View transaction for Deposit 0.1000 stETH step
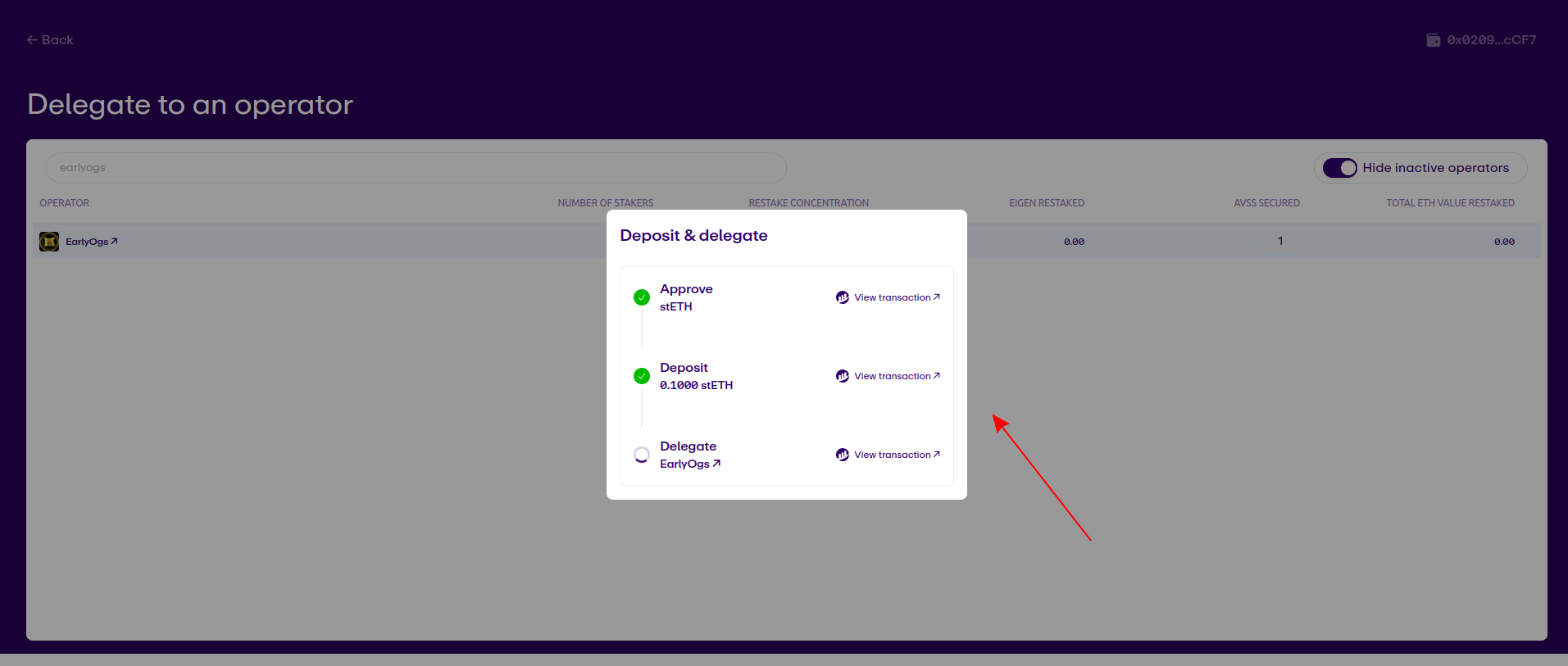Viewport: 1568px width, 666px height. point(897,376)
